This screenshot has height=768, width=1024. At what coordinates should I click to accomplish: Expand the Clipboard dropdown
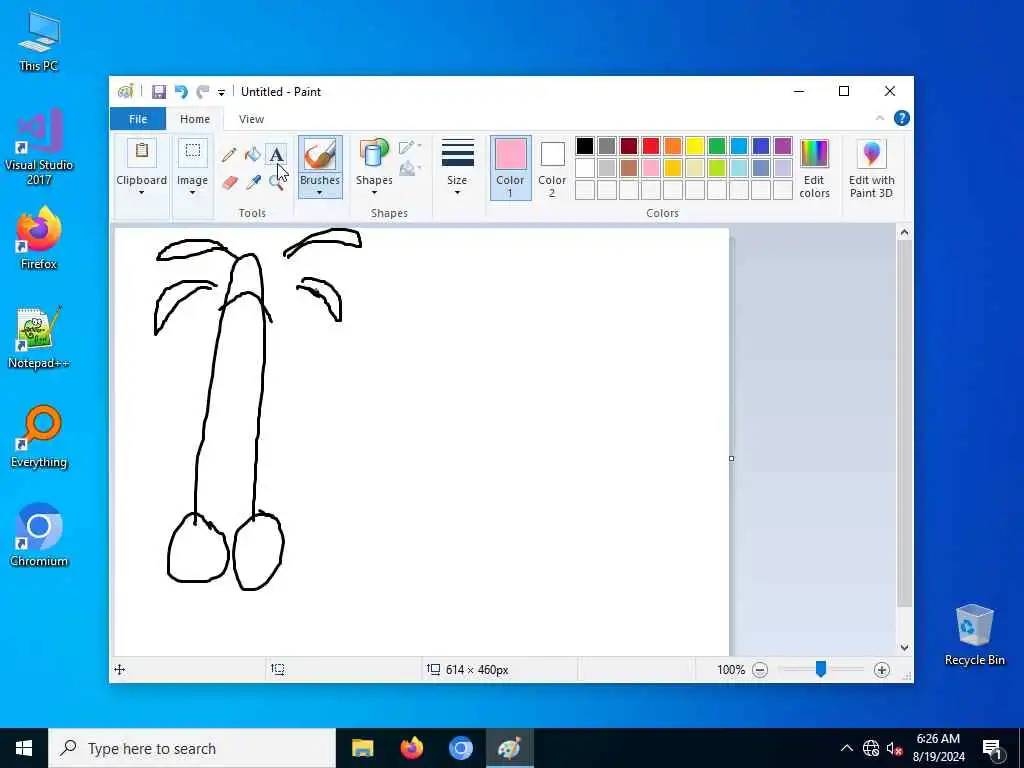point(142,193)
